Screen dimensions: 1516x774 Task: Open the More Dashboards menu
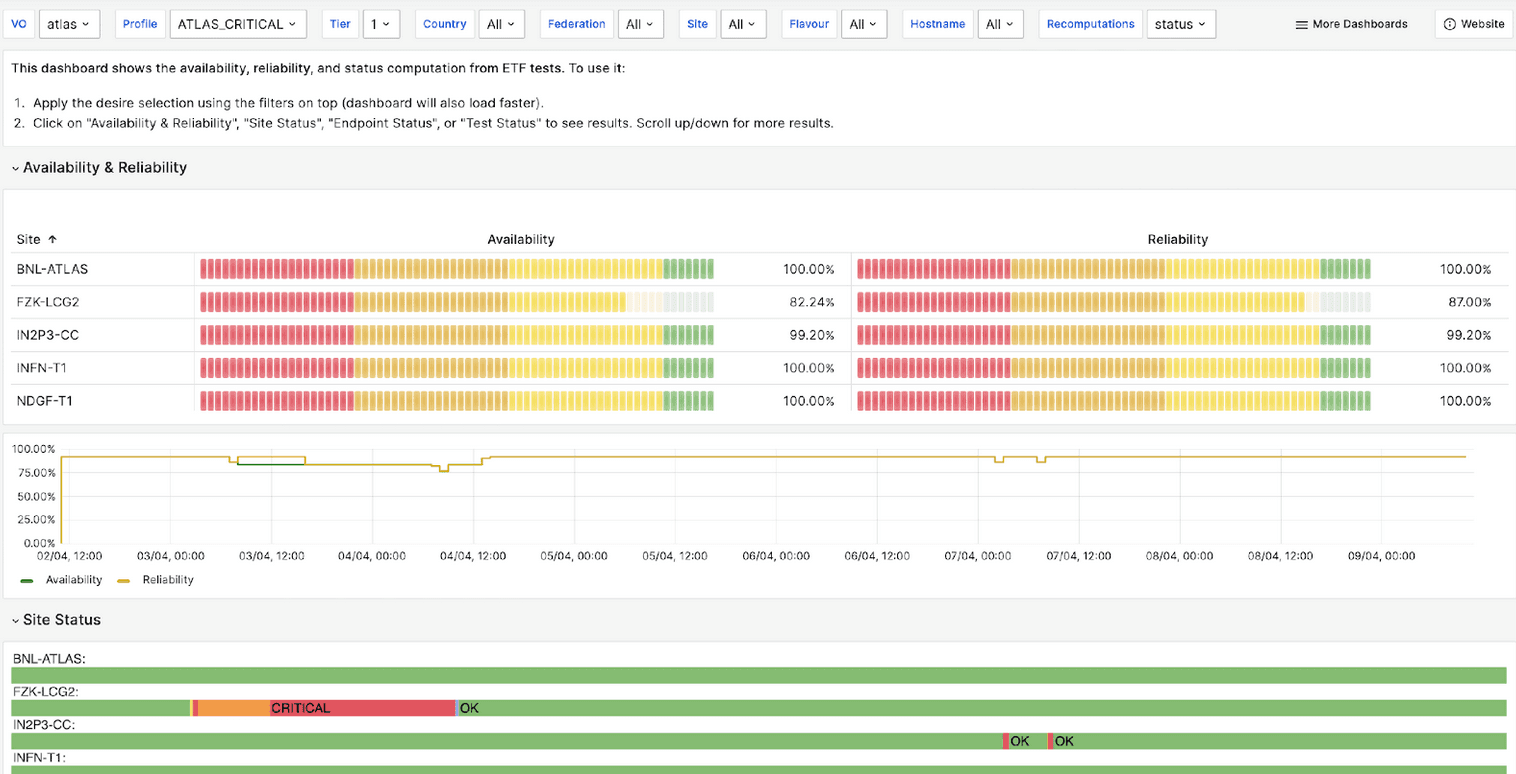click(1351, 24)
